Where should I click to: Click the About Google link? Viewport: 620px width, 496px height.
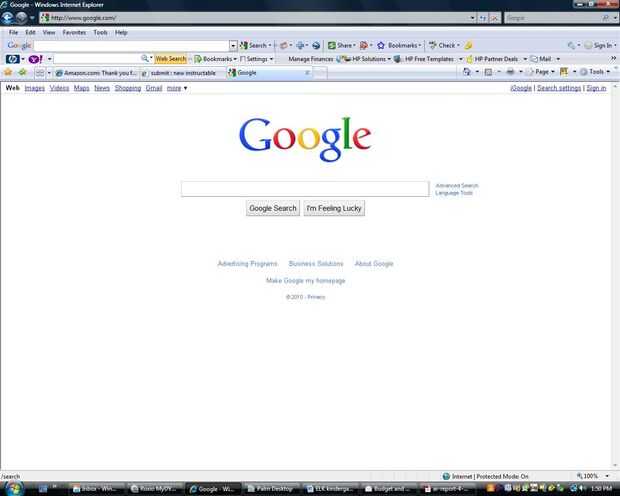click(x=374, y=263)
